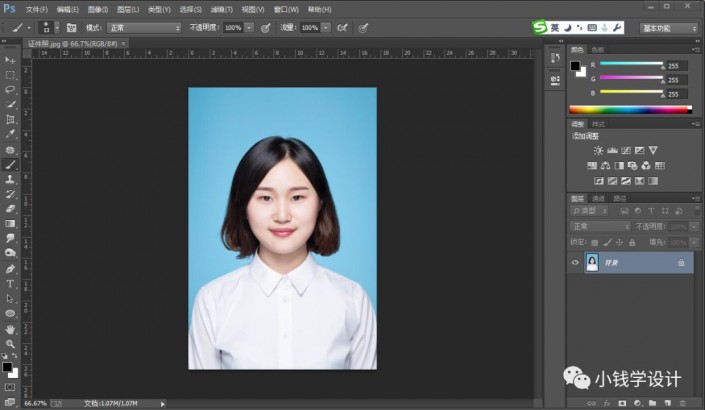The image size is (705, 410).
Task: Select the Horizontal Type tool
Action: click(x=10, y=284)
